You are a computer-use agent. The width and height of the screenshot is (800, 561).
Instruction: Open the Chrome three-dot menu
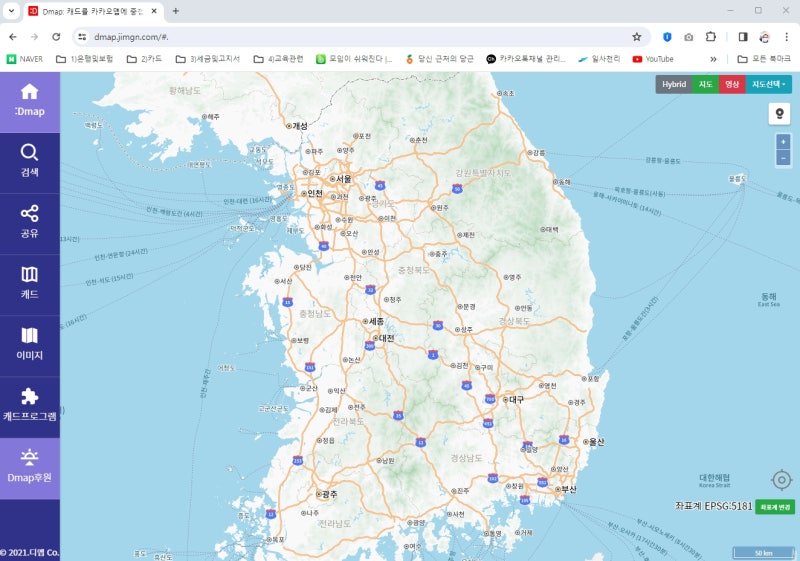[786, 37]
